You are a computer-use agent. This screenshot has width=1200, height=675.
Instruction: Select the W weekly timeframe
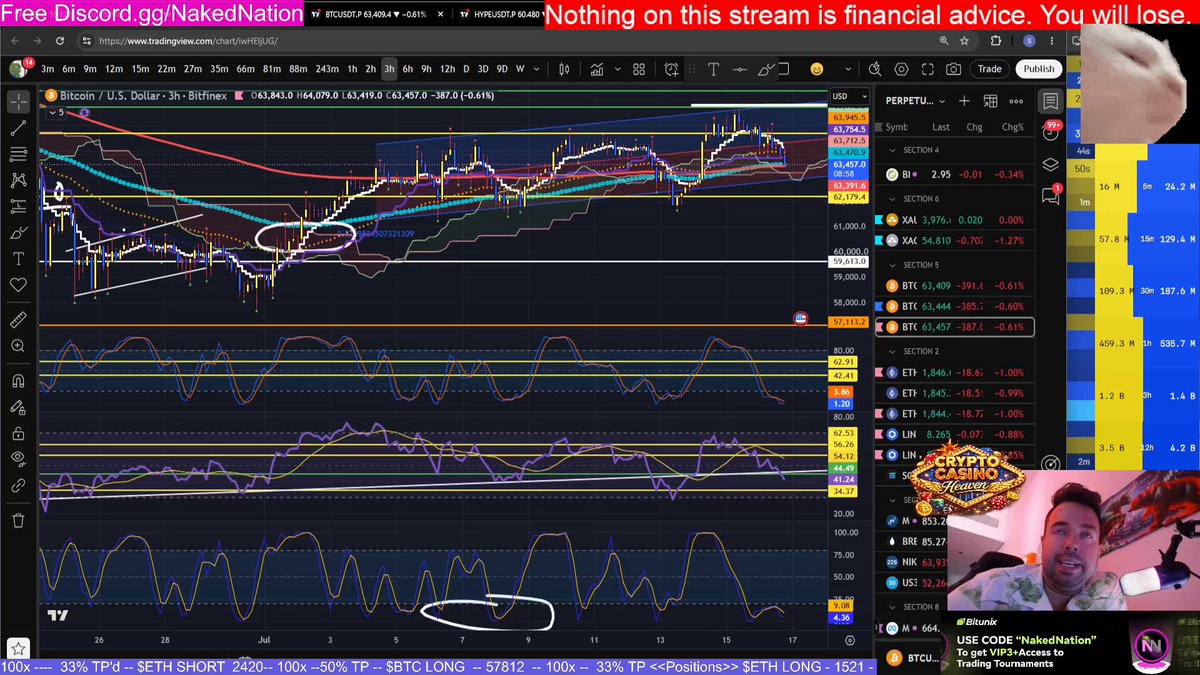[x=520, y=69]
